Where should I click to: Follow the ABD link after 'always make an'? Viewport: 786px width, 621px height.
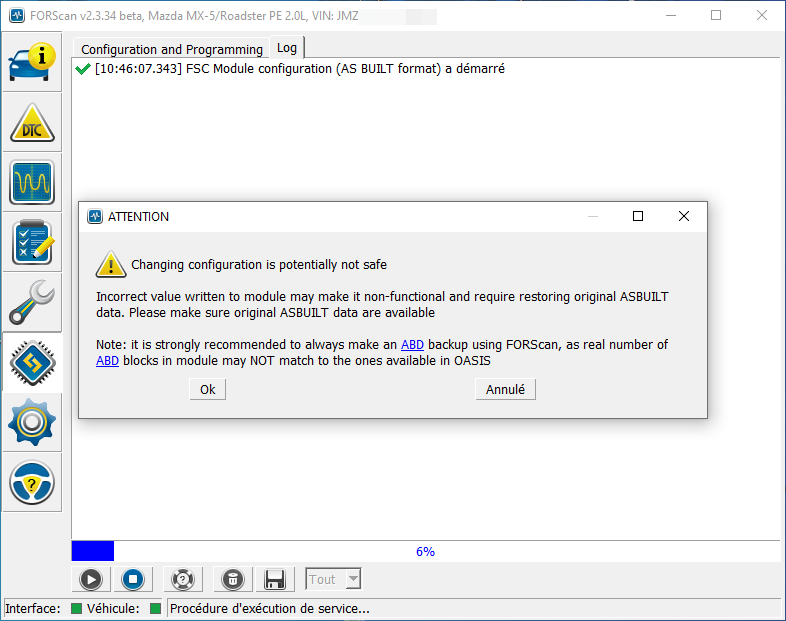click(x=412, y=345)
